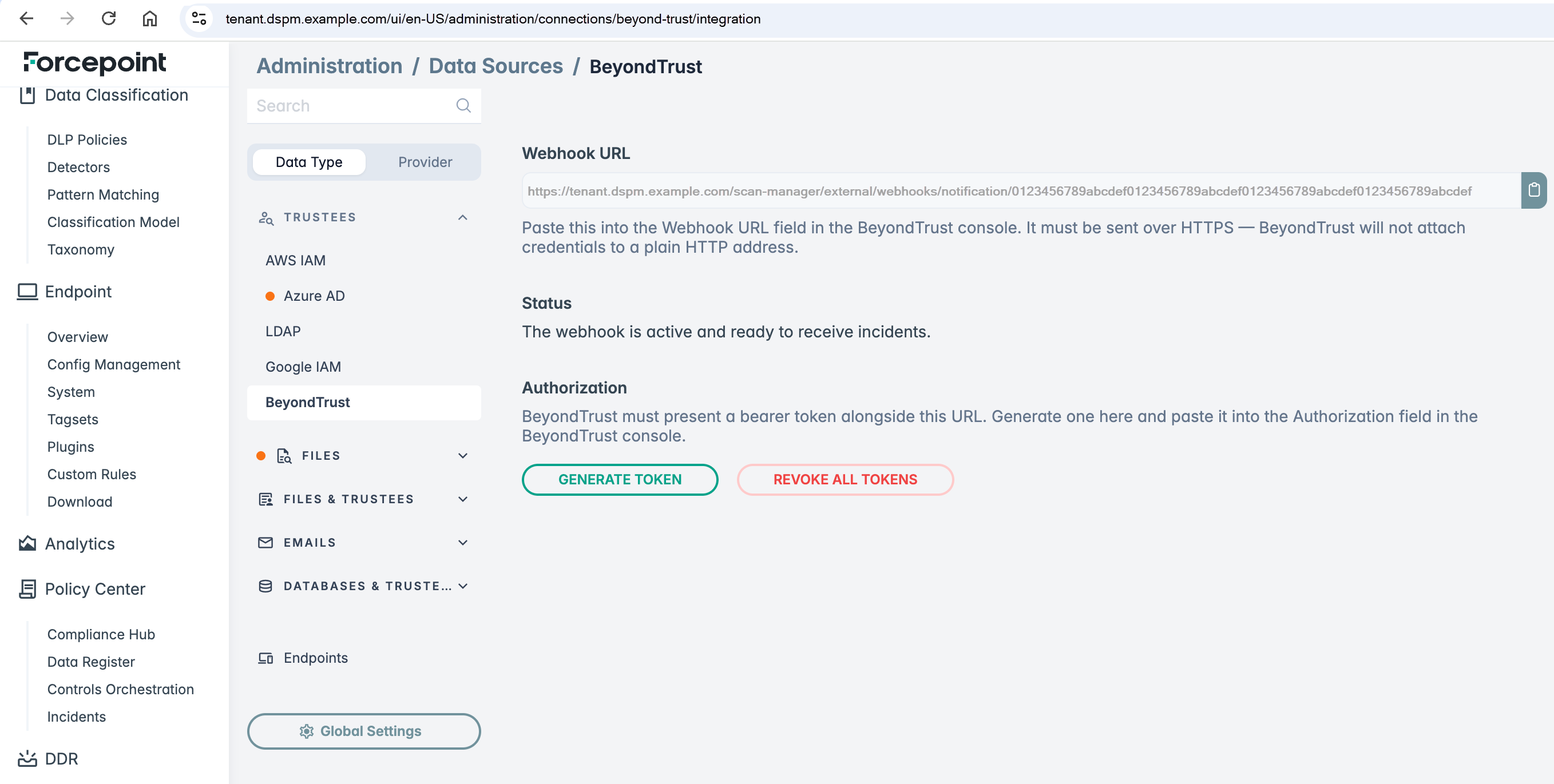Open site information icon in address bar
This screenshot has height=784, width=1554.
(199, 19)
